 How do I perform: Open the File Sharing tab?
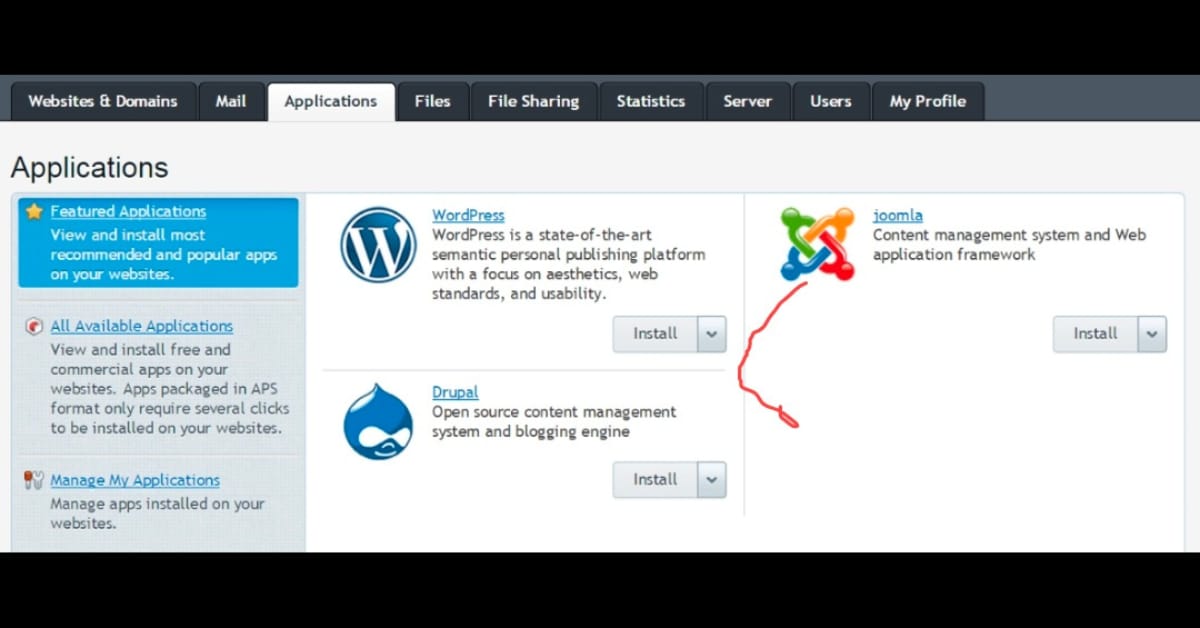(533, 102)
